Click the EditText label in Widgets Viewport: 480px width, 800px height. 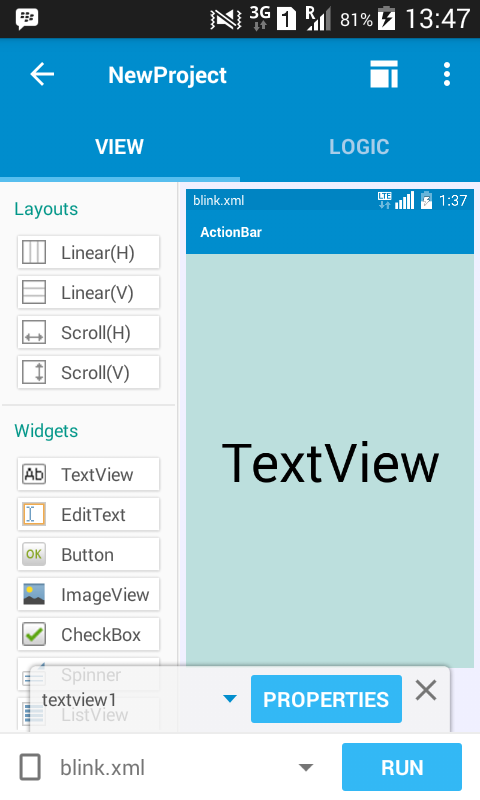coord(93,515)
